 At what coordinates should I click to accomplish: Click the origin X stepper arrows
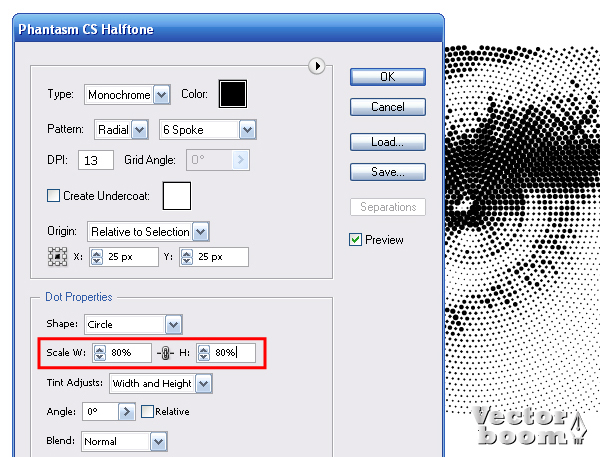pos(97,257)
